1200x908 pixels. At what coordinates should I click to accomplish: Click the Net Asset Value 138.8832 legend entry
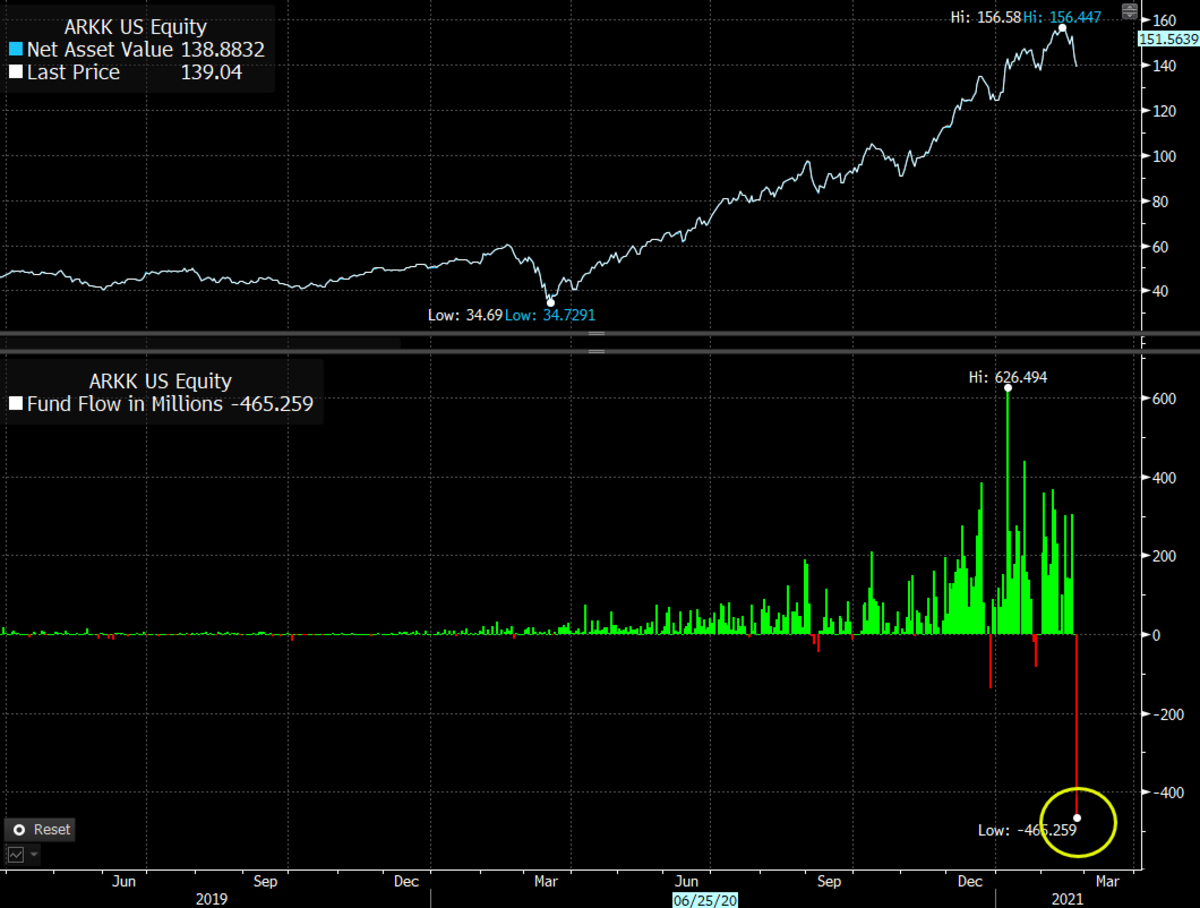[x=136, y=49]
